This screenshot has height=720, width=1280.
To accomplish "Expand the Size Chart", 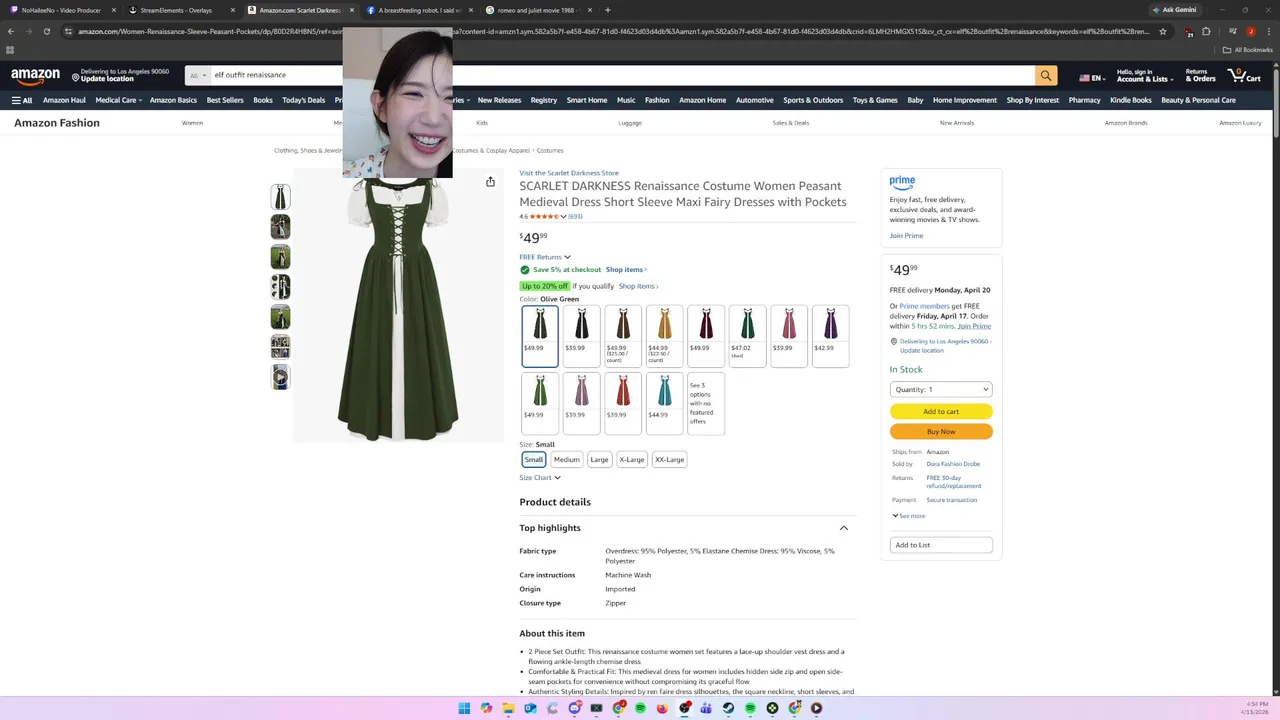I will pos(540,478).
